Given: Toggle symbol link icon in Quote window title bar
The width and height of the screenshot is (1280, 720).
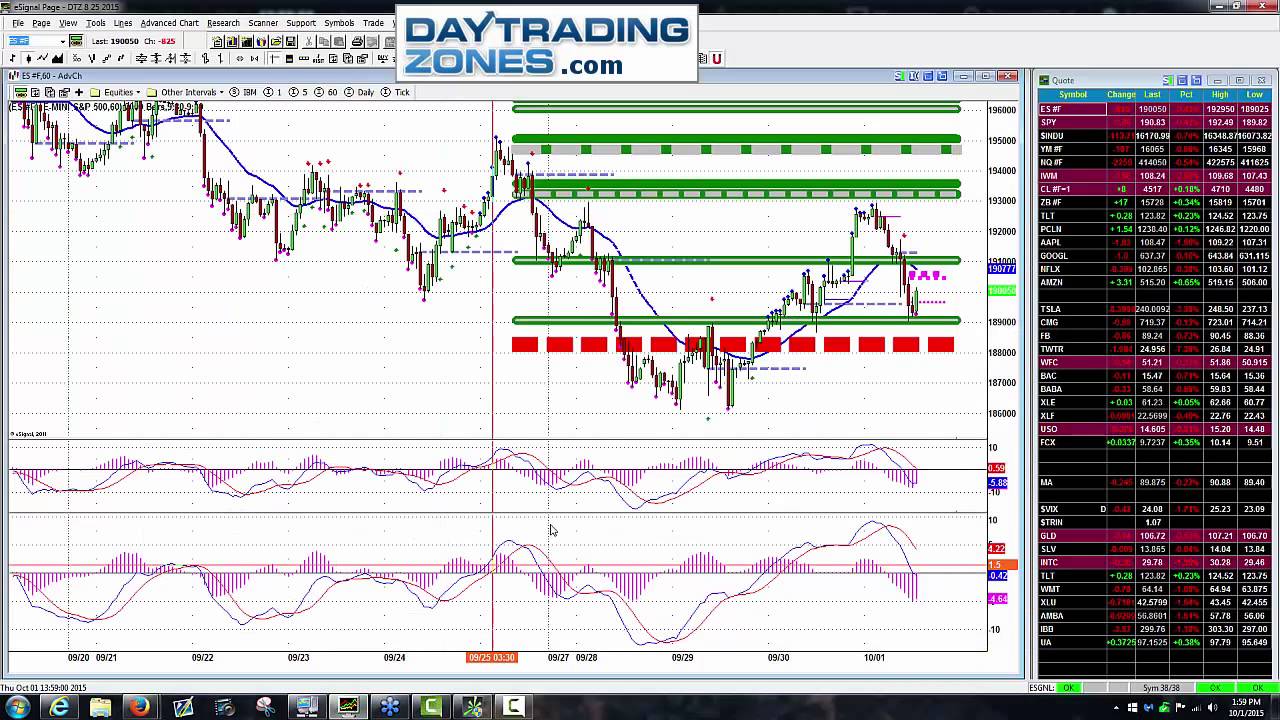Looking at the screenshot, I should coord(1167,80).
